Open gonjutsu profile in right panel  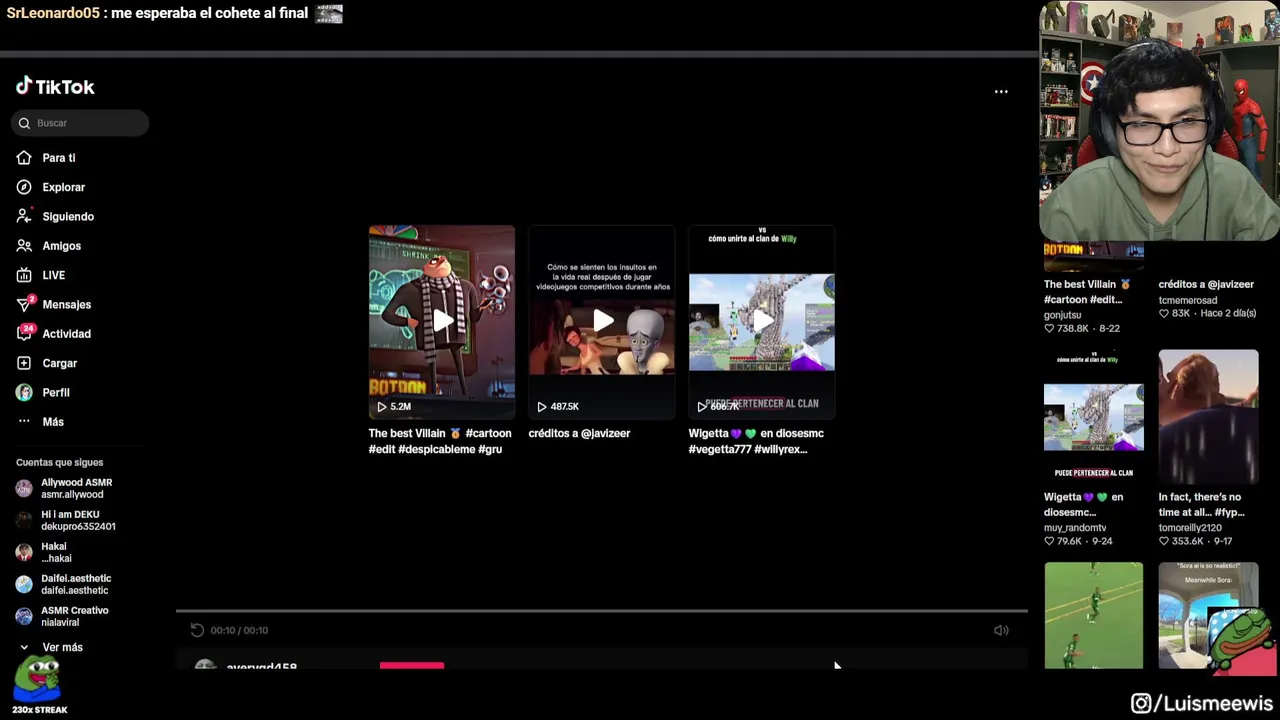pyautogui.click(x=1062, y=314)
